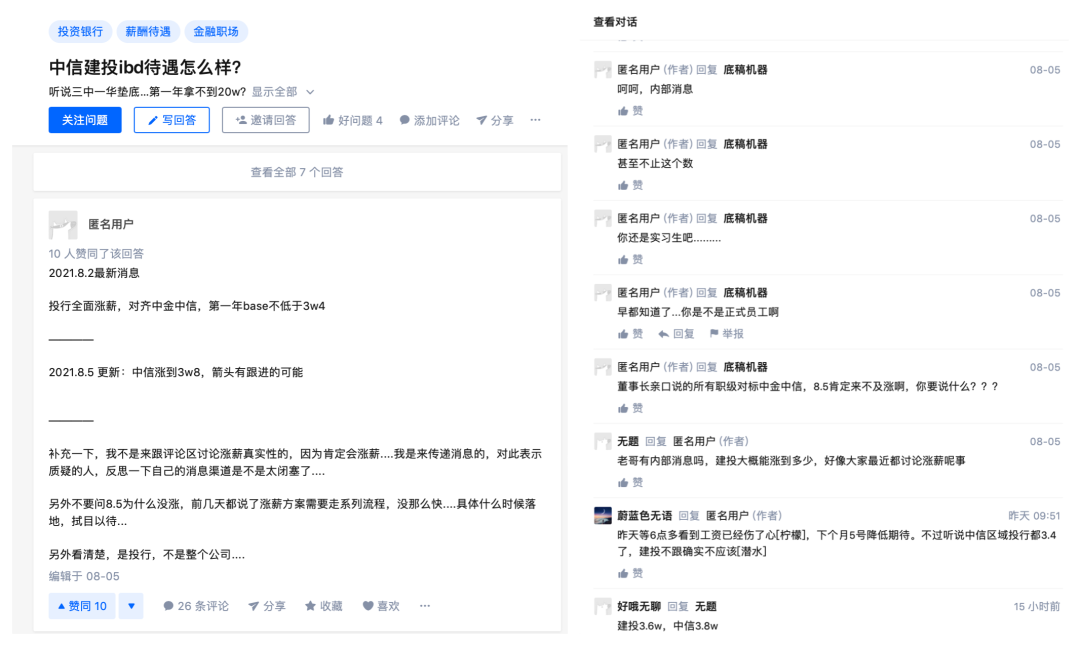Like the comment 呵呵，内部消息

click(630, 111)
